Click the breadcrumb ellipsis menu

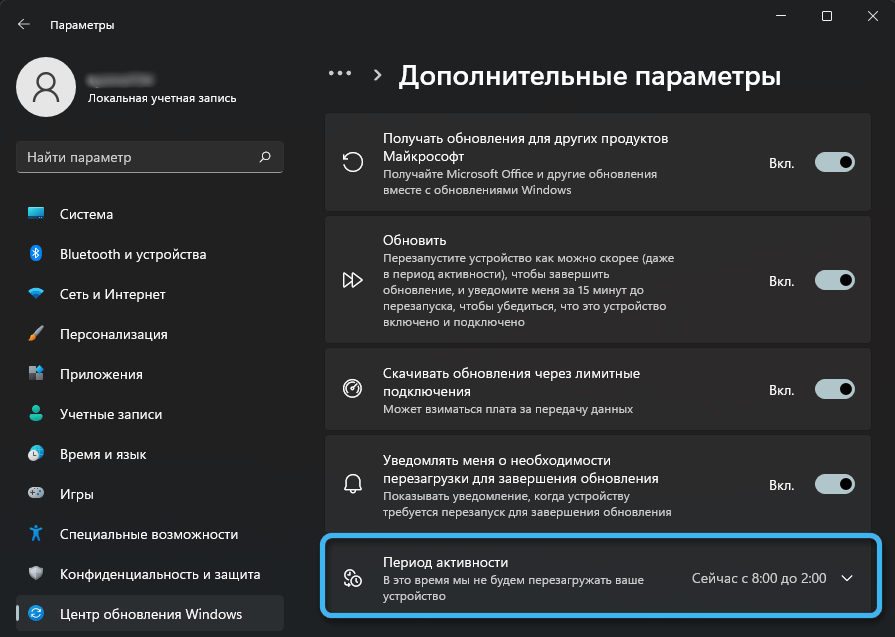[x=340, y=74]
